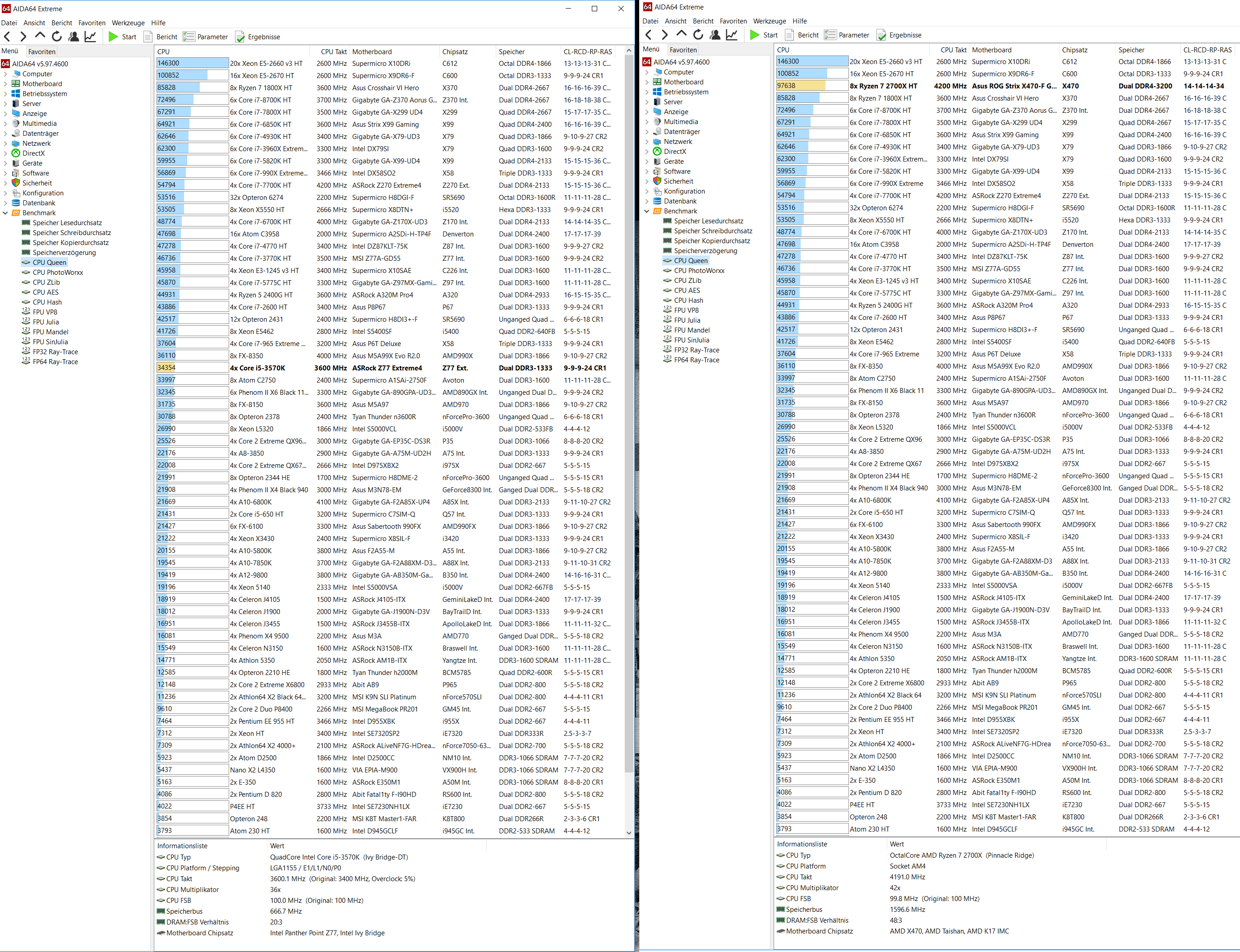Viewport: 1240px width, 952px height.
Task: Click the user icon in right window toolbar
Action: pyautogui.click(x=715, y=35)
